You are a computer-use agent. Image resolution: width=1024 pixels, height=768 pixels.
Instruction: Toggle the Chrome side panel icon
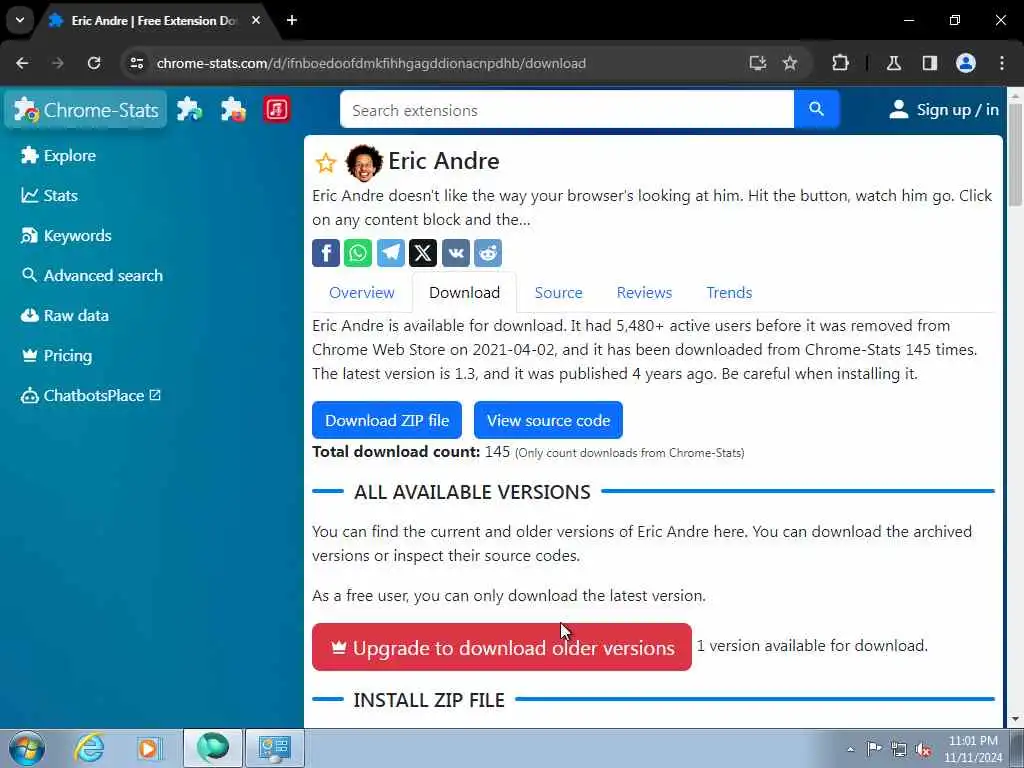(x=930, y=63)
